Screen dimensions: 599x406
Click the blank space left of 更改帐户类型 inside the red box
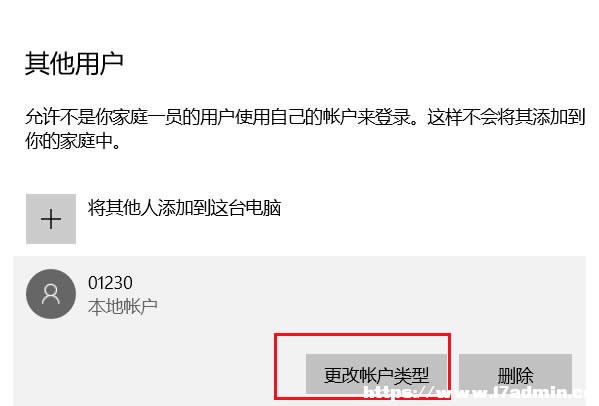coord(291,367)
